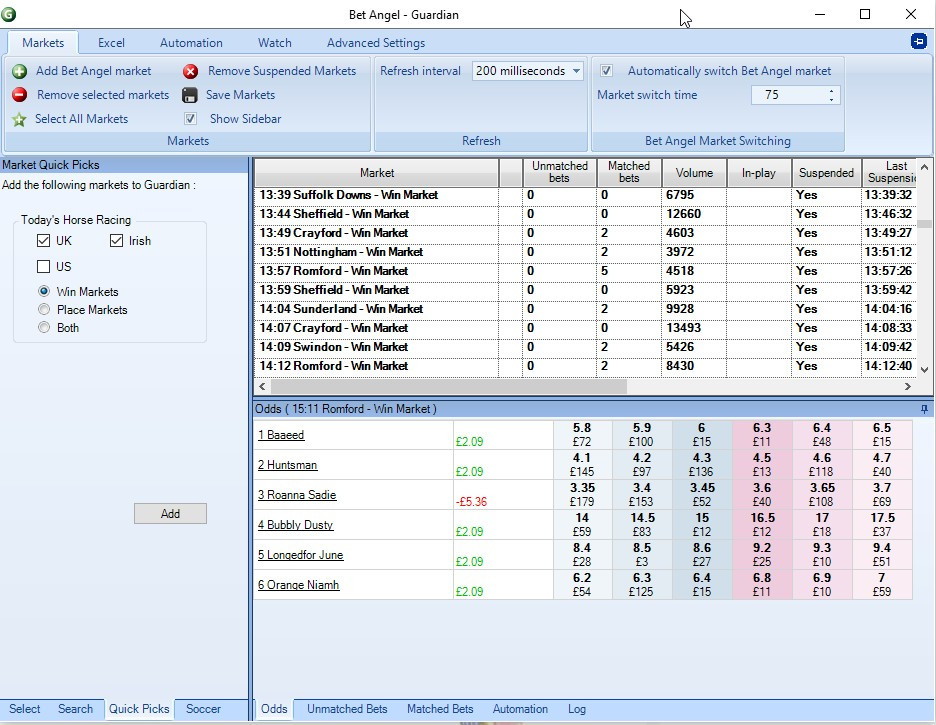Open the 5 Longedfor June runner link
The image size is (936, 725).
[x=301, y=554]
